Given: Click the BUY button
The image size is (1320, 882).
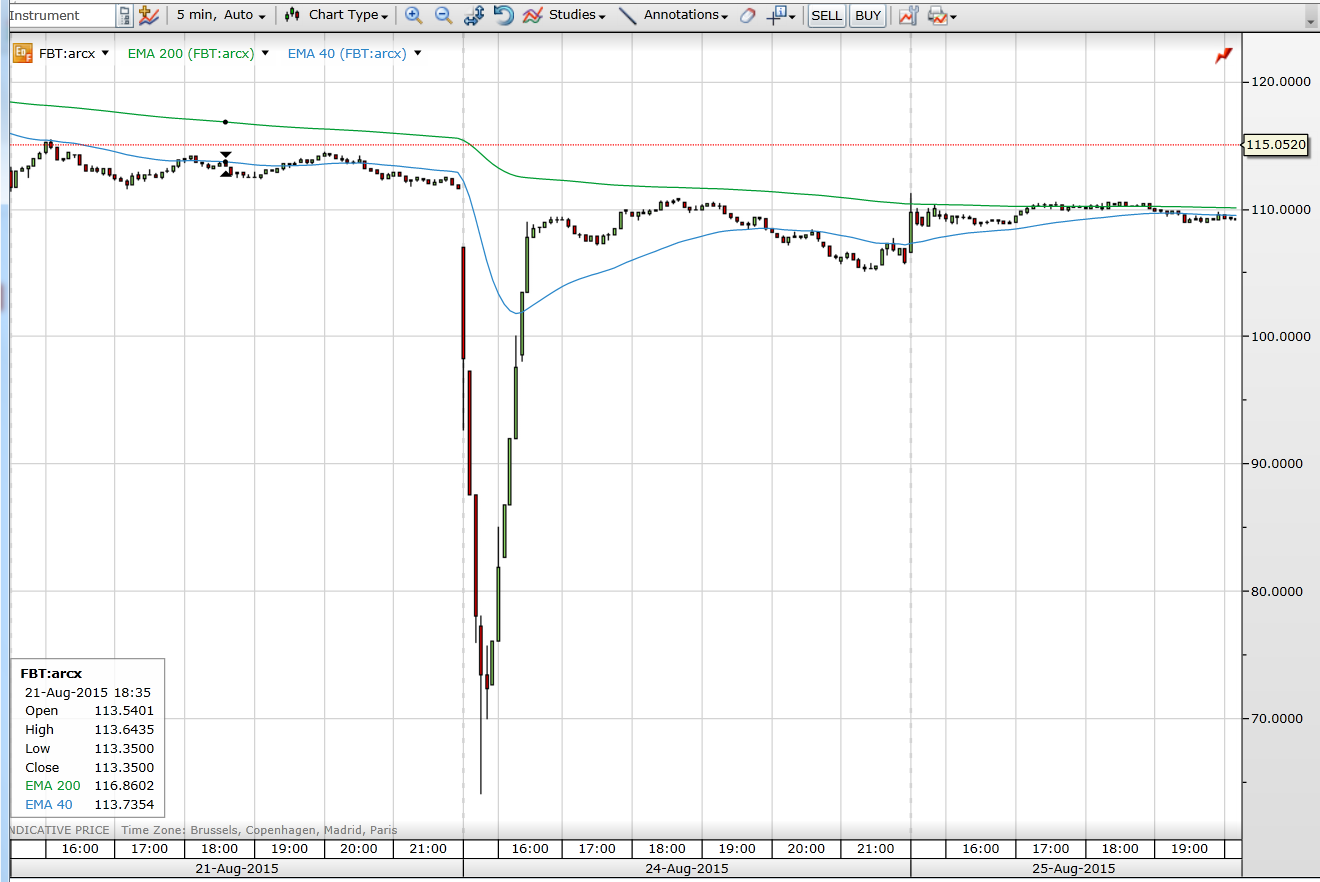Looking at the screenshot, I should click(x=868, y=15).
